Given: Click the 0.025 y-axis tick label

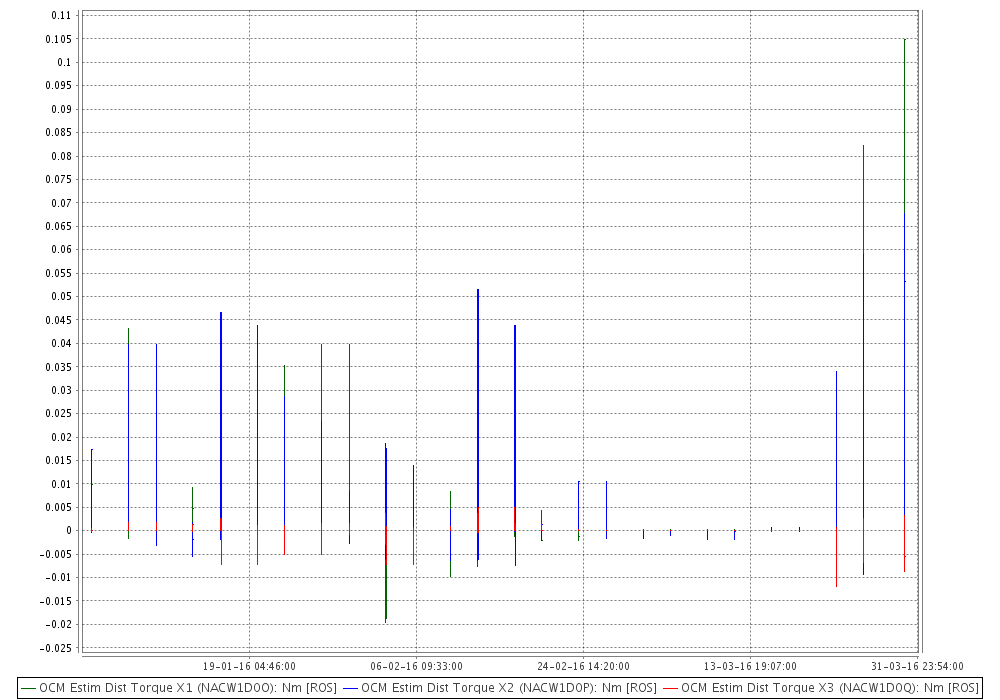Looking at the screenshot, I should click(59, 413).
